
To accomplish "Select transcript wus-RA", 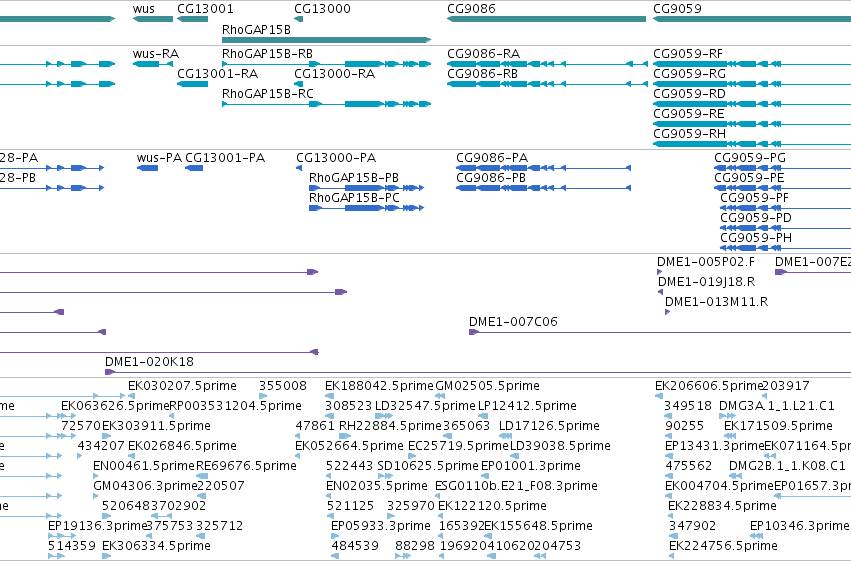I will (156, 54).
